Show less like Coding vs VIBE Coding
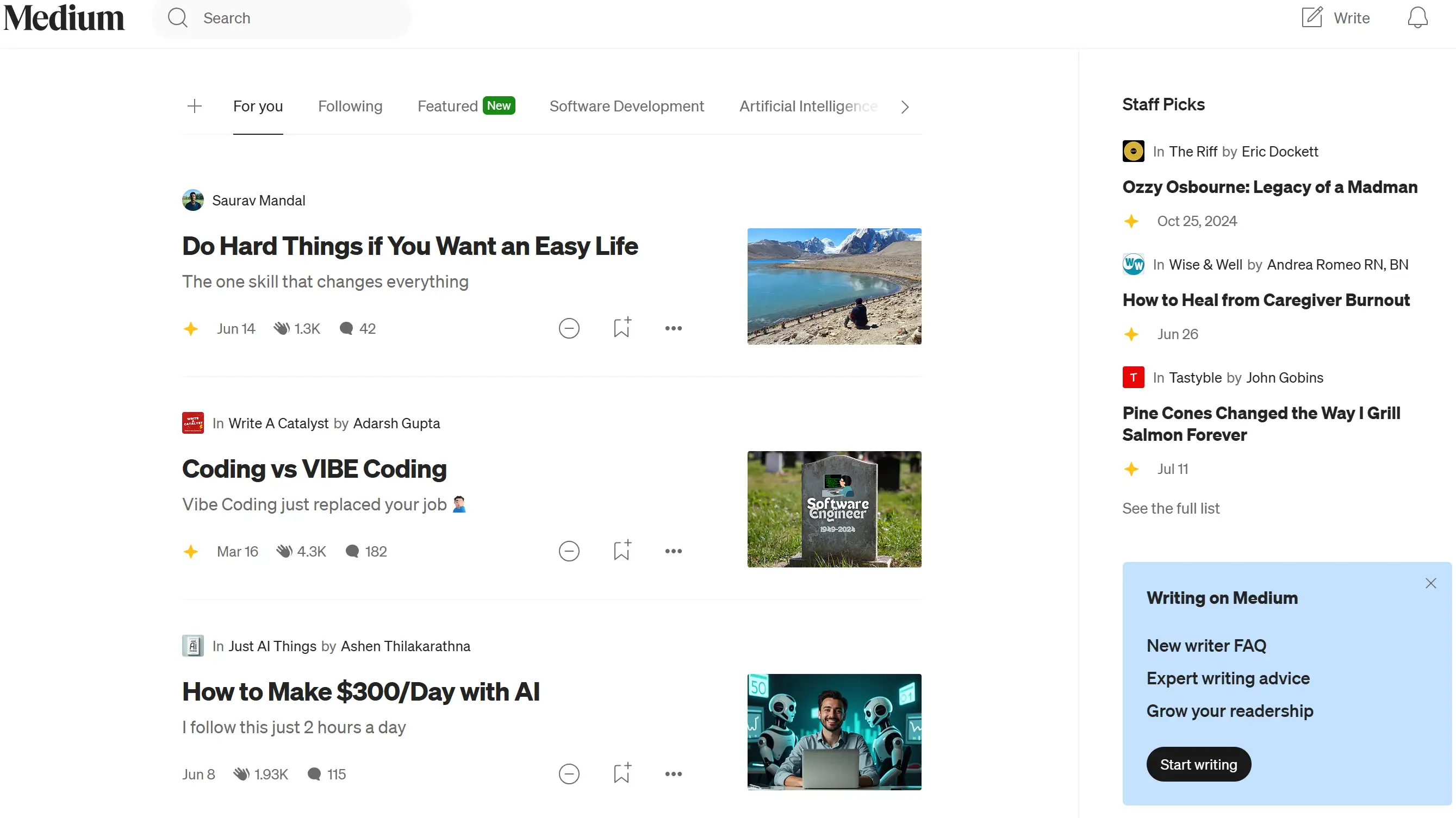The height and width of the screenshot is (818, 1456). point(569,551)
